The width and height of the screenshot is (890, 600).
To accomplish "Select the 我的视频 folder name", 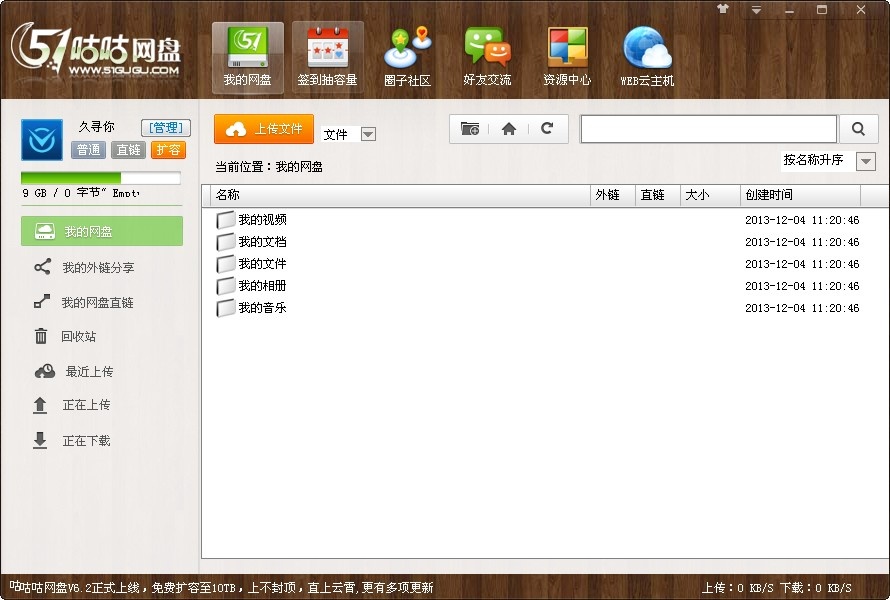I will (262, 220).
